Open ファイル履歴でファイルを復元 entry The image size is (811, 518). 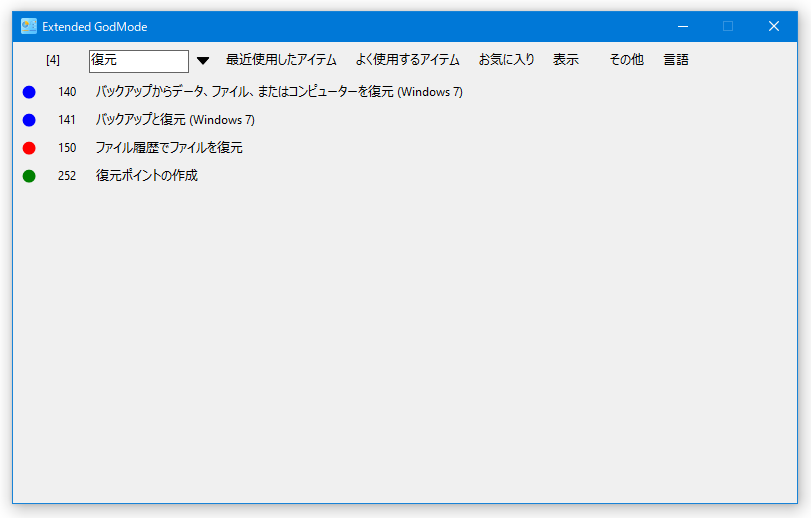click(x=169, y=147)
